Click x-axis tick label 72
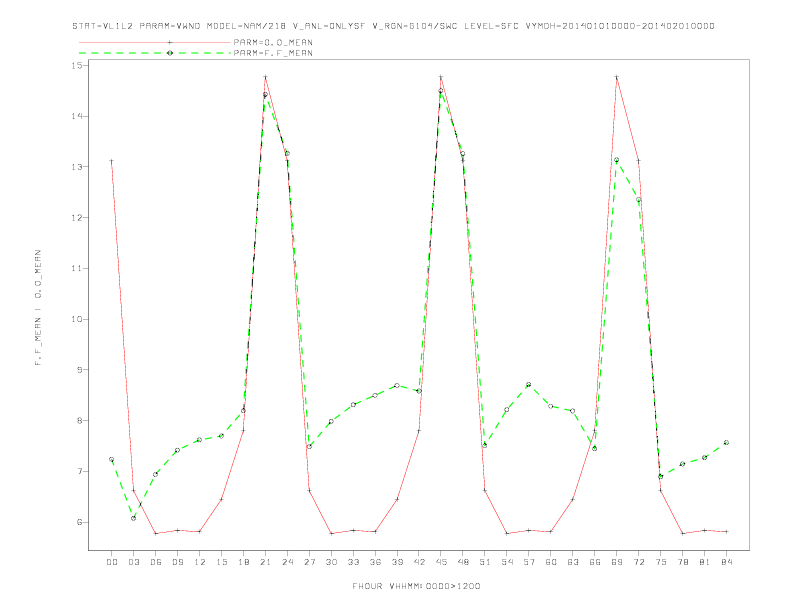Image resolution: width=792 pixels, height=612 pixels. (638, 562)
